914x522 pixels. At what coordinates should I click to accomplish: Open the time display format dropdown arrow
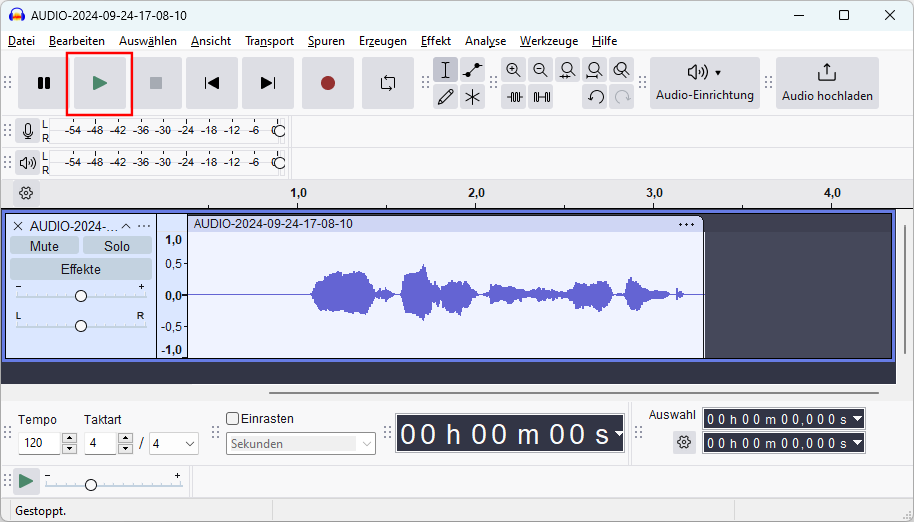[x=618, y=433]
